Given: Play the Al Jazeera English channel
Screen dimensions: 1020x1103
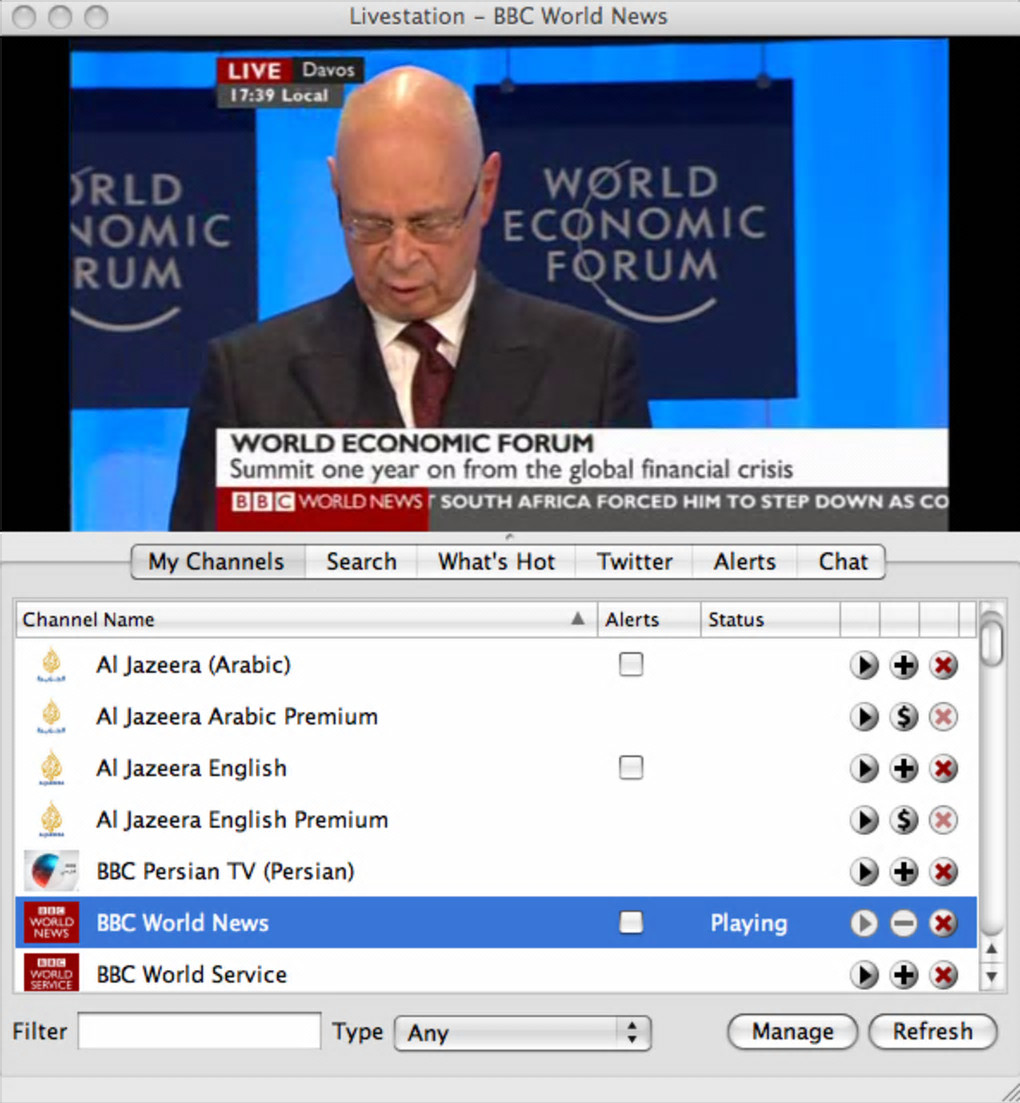Looking at the screenshot, I should (864, 768).
